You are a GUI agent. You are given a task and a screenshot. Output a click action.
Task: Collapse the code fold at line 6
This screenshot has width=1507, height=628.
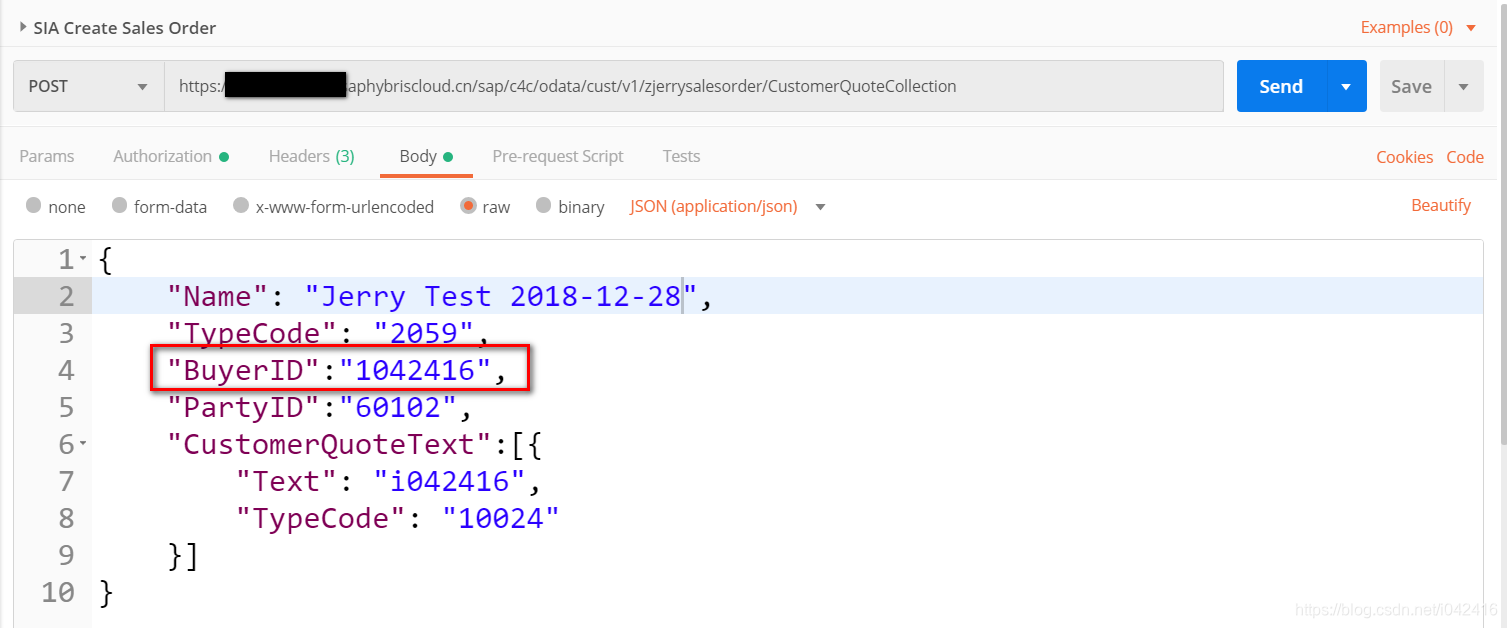(x=83, y=443)
